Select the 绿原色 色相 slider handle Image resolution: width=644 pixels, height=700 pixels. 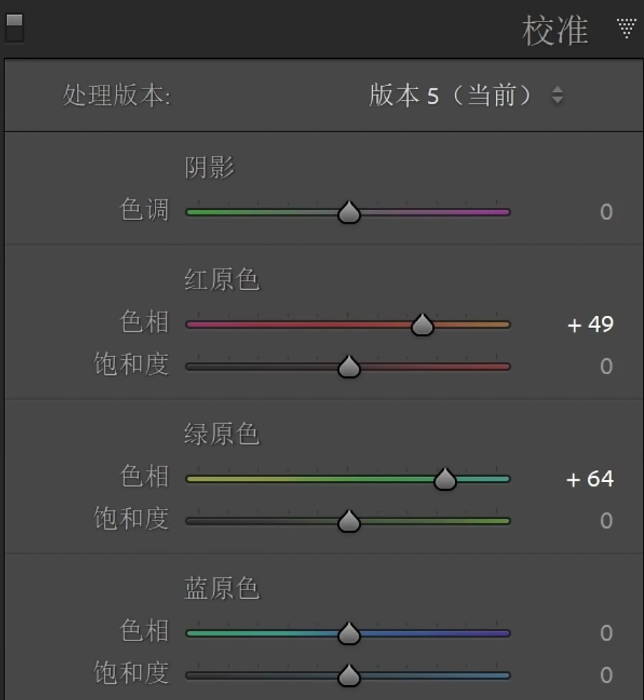445,479
